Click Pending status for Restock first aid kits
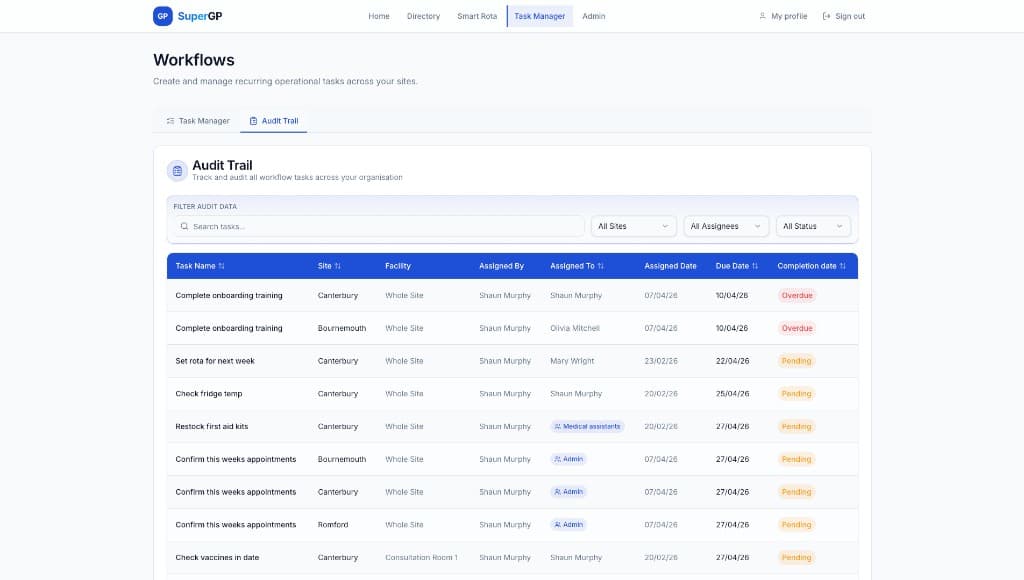The width and height of the screenshot is (1024, 580). click(796, 427)
